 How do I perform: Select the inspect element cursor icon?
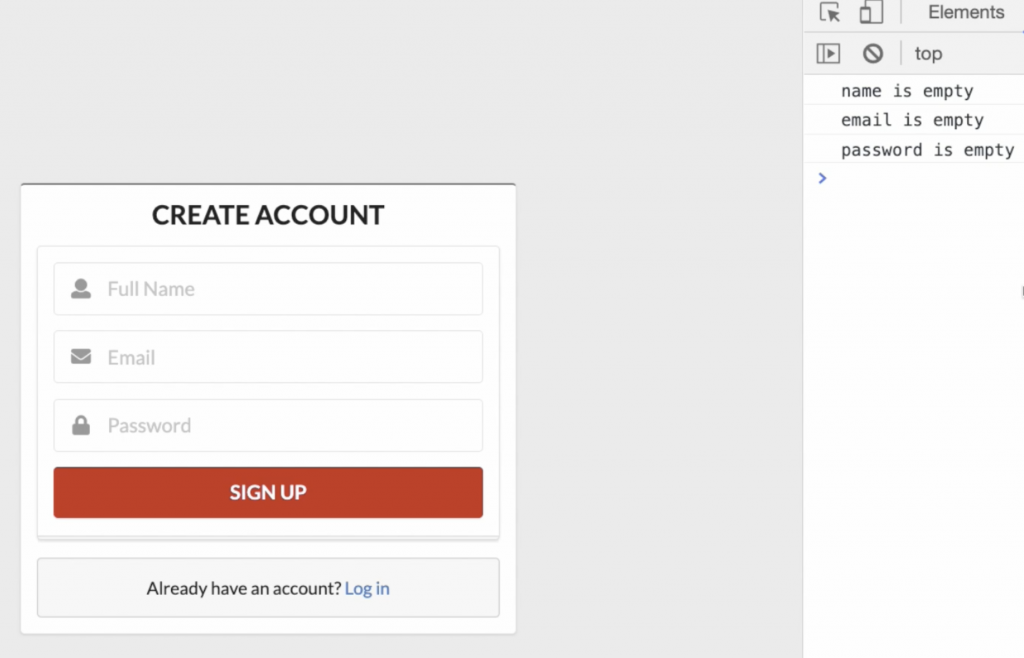(829, 12)
